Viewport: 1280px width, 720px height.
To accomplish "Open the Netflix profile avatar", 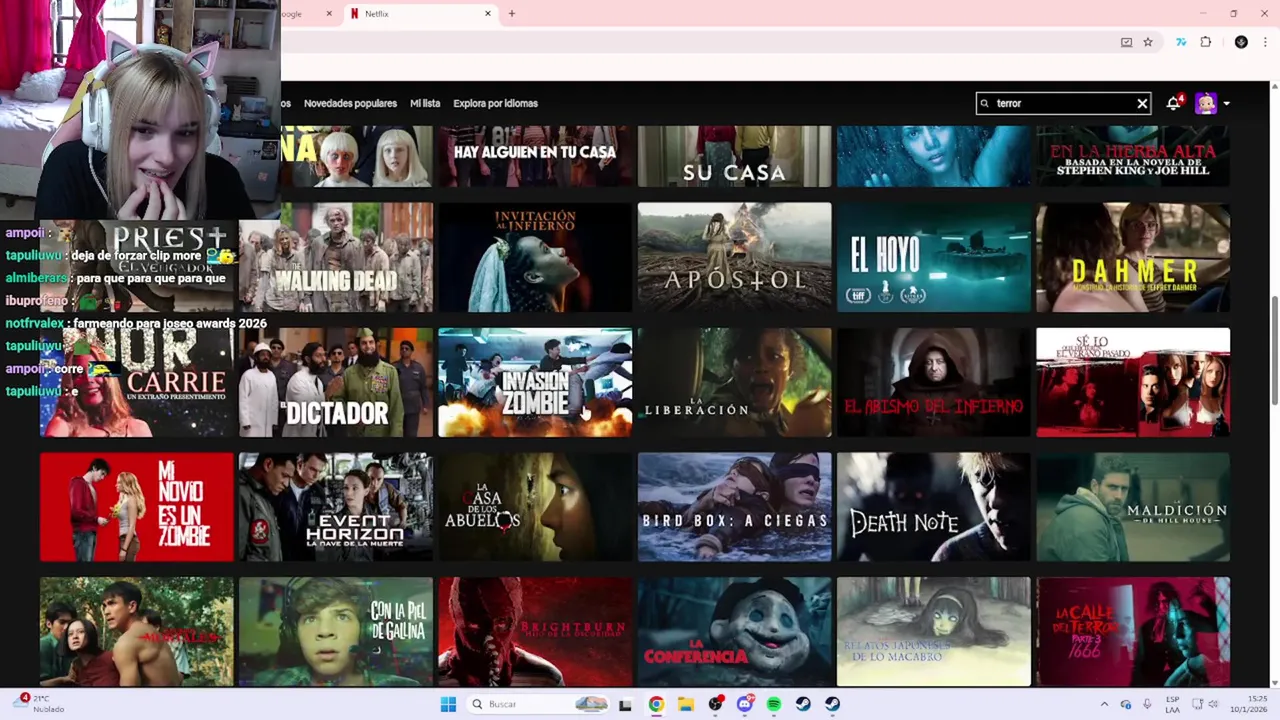I will [x=1206, y=103].
